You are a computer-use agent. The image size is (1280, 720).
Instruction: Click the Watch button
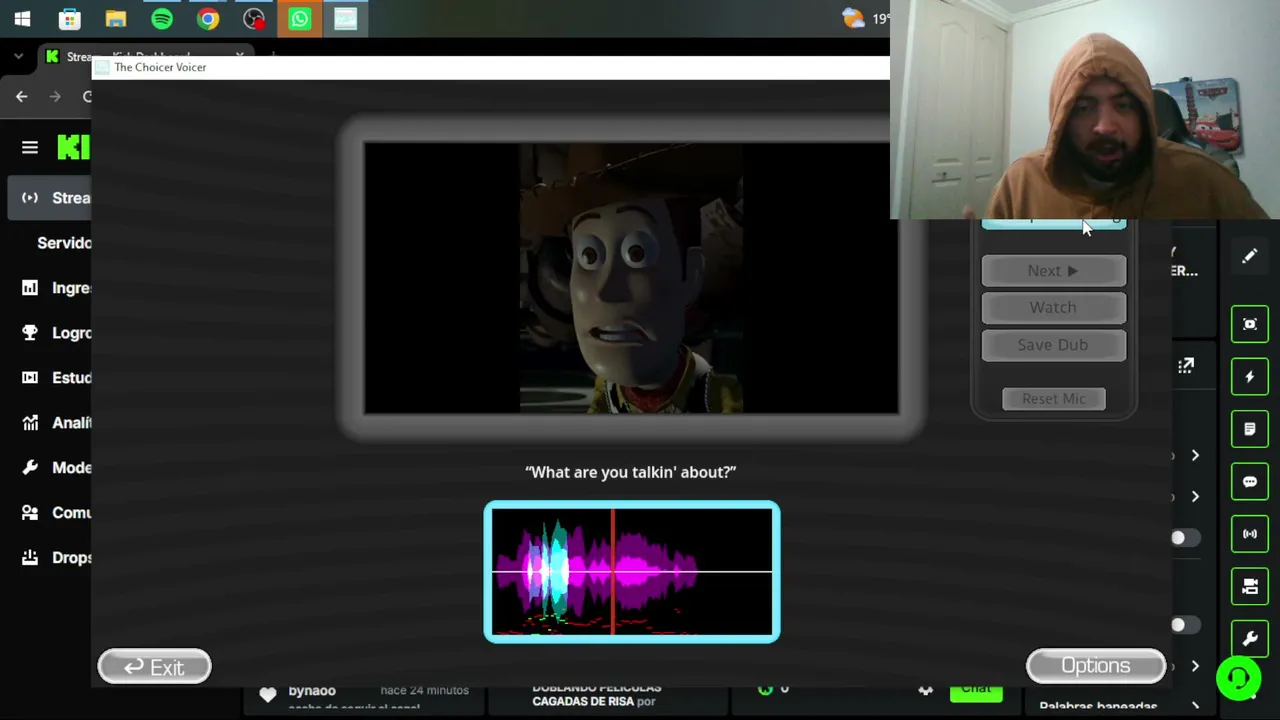click(1053, 308)
